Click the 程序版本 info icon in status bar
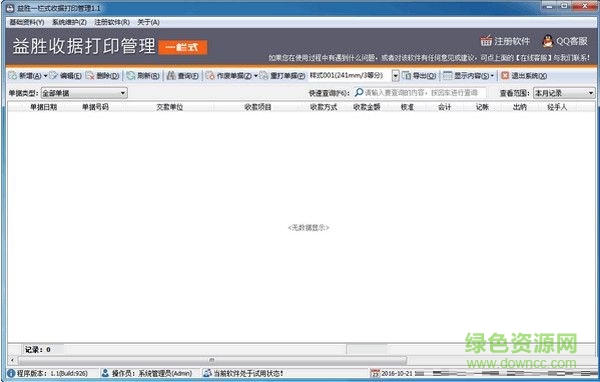This screenshot has width=600, height=382. coord(11,373)
